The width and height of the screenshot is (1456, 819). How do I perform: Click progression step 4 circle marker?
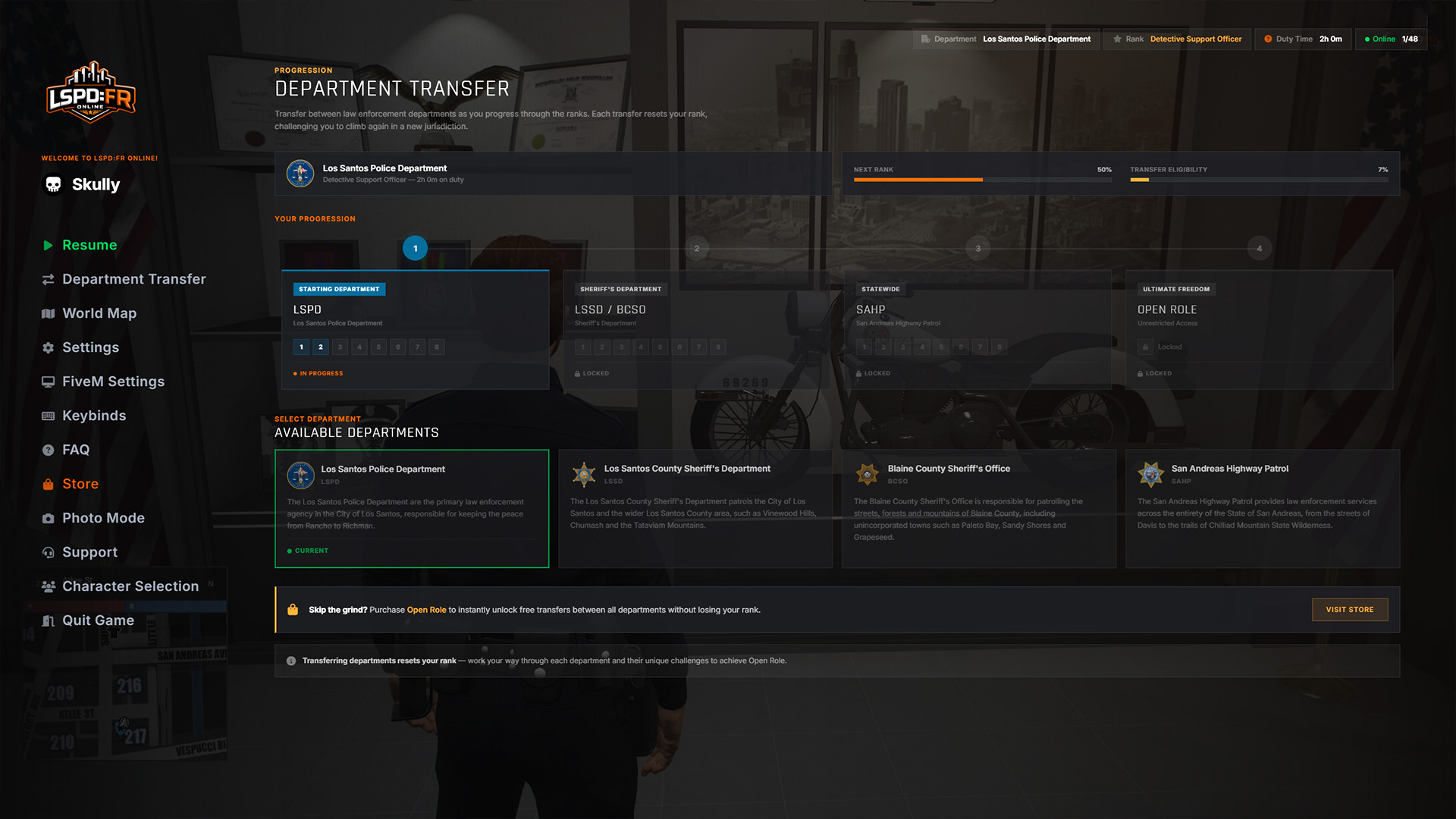click(x=1260, y=248)
